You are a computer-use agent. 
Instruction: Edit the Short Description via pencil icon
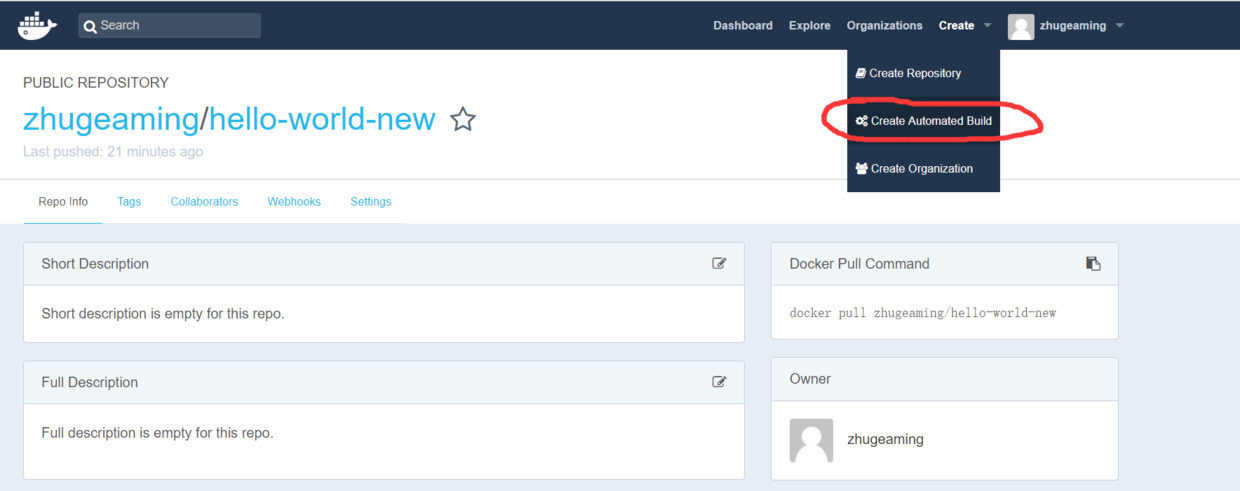pyautogui.click(x=719, y=264)
